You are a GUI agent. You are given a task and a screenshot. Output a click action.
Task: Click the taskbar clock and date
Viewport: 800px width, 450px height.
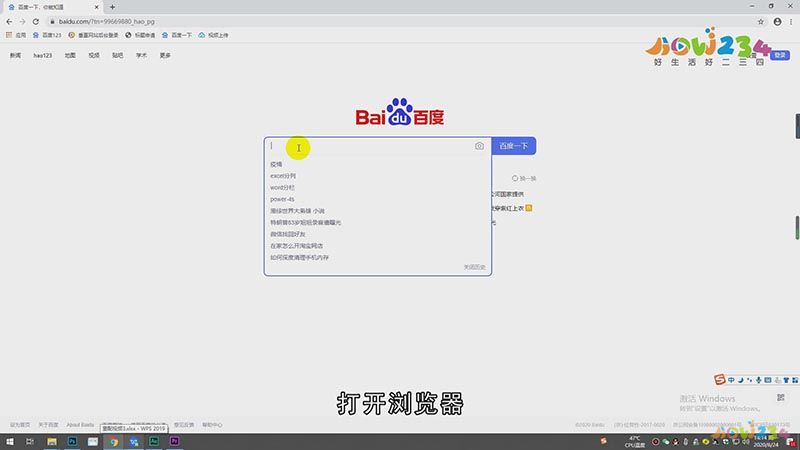click(x=766, y=441)
